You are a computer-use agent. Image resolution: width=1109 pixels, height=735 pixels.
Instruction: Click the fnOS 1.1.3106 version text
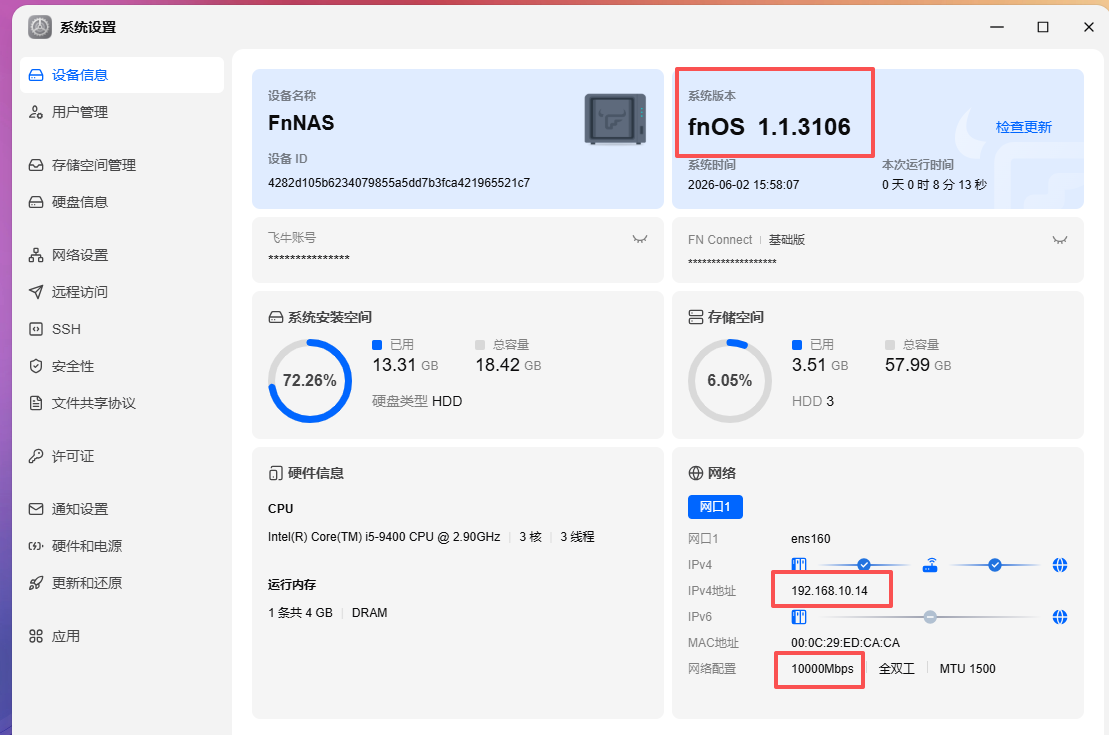click(770, 127)
